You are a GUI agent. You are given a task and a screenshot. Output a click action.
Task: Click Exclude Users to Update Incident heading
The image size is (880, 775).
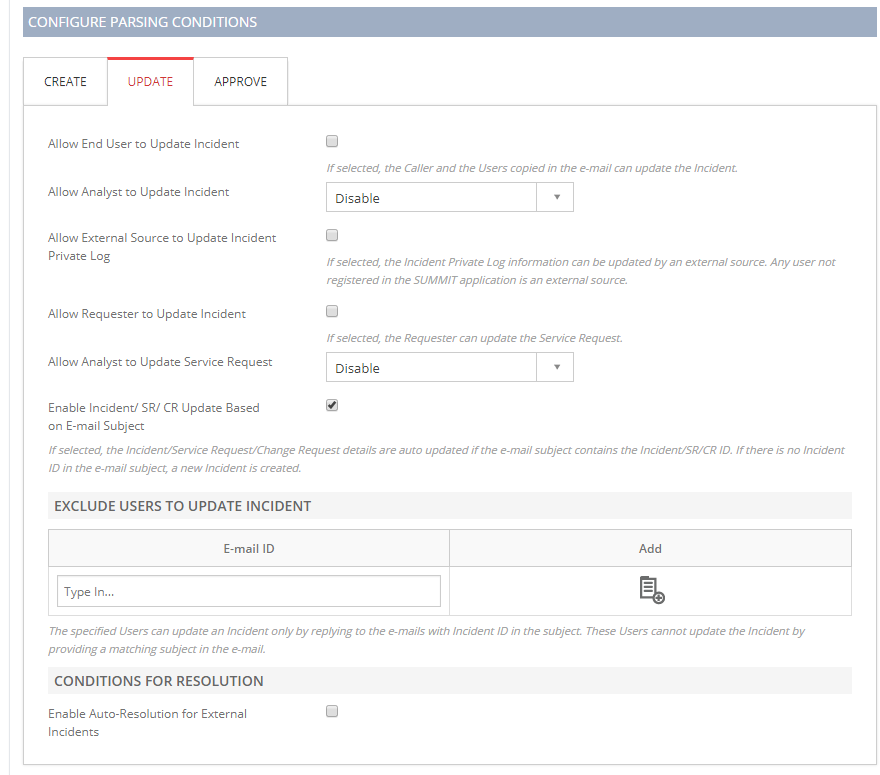click(x=182, y=506)
